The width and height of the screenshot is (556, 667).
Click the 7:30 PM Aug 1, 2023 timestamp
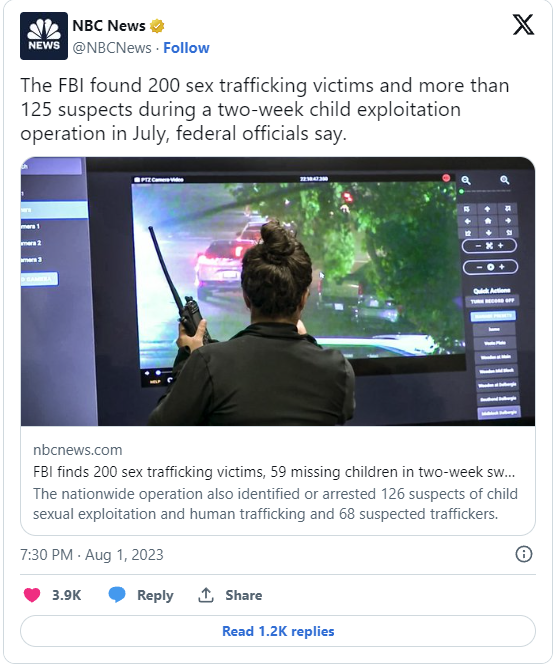[92, 555]
